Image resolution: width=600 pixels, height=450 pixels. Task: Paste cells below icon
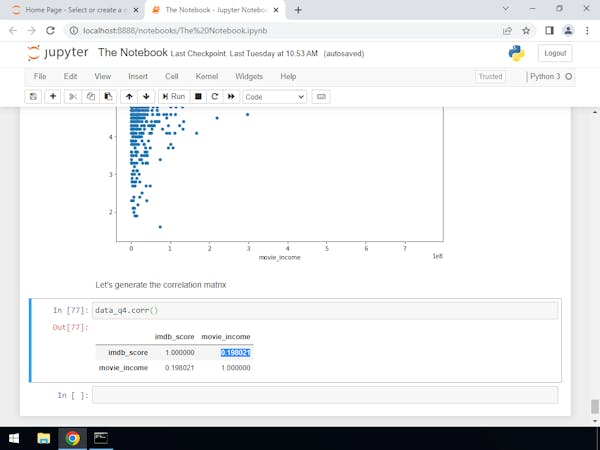point(108,97)
